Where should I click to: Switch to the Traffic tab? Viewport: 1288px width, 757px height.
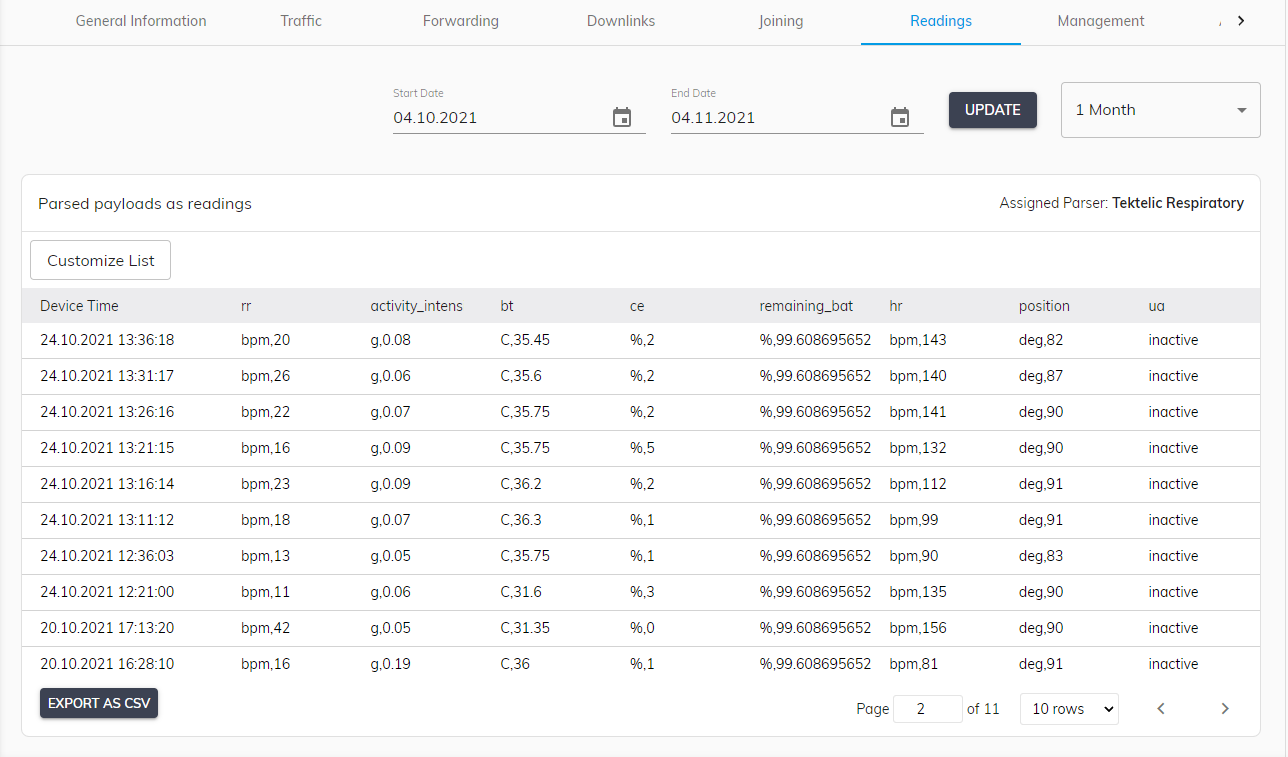pos(301,21)
